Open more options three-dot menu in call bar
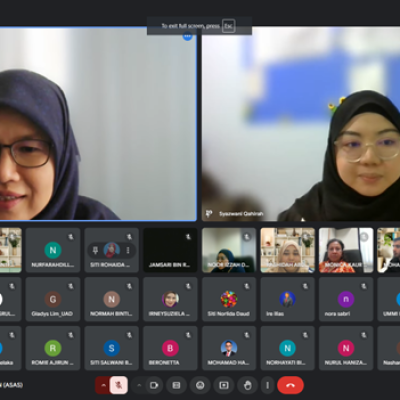Image resolution: width=400 pixels, height=400 pixels. [x=267, y=385]
